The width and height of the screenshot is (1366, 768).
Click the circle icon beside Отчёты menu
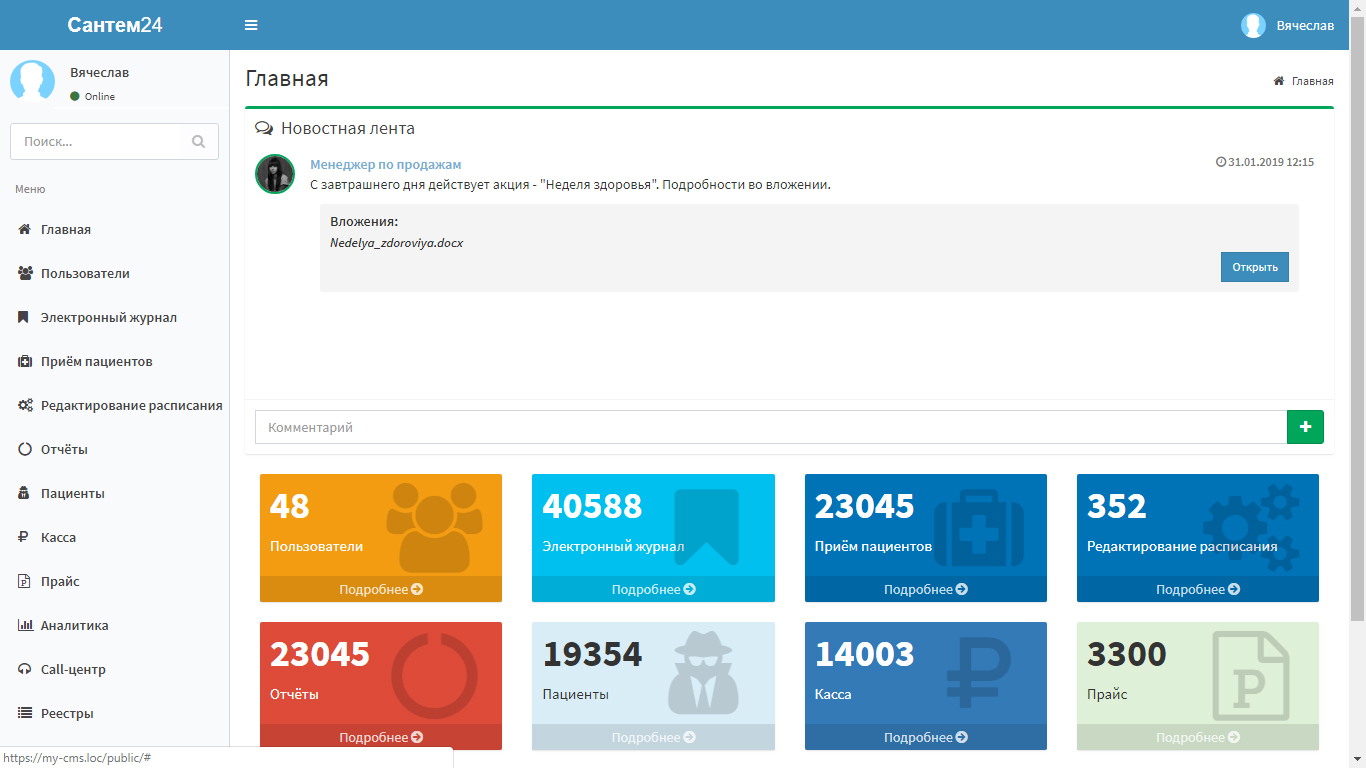(x=25, y=449)
